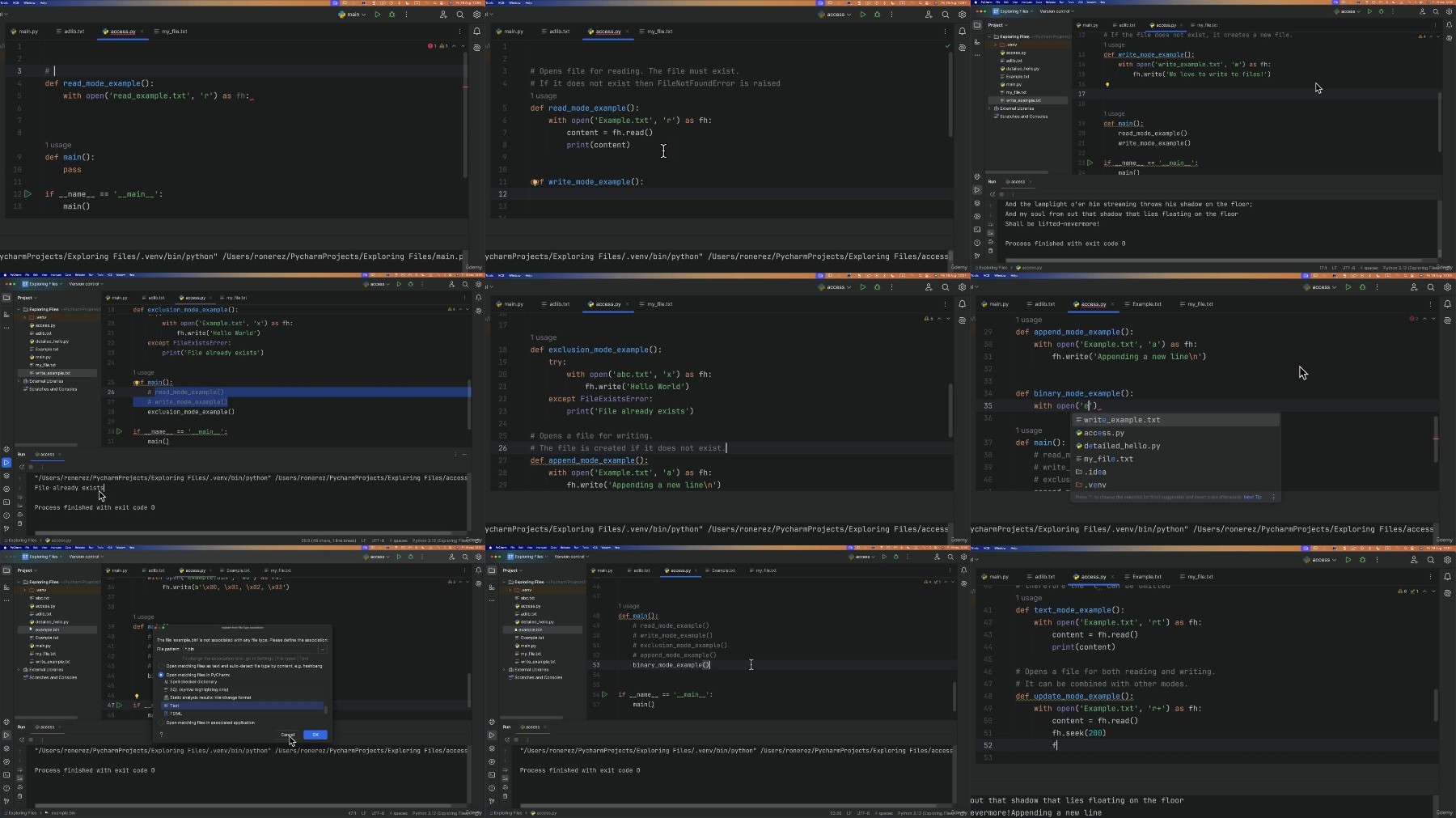Open Notifications bell in the poem-output window
Viewport: 1456px width, 818px height.
(1448, 25)
